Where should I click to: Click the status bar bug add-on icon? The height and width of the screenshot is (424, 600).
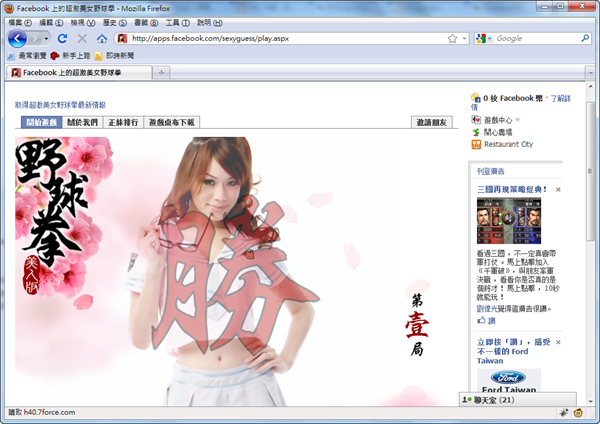point(564,413)
